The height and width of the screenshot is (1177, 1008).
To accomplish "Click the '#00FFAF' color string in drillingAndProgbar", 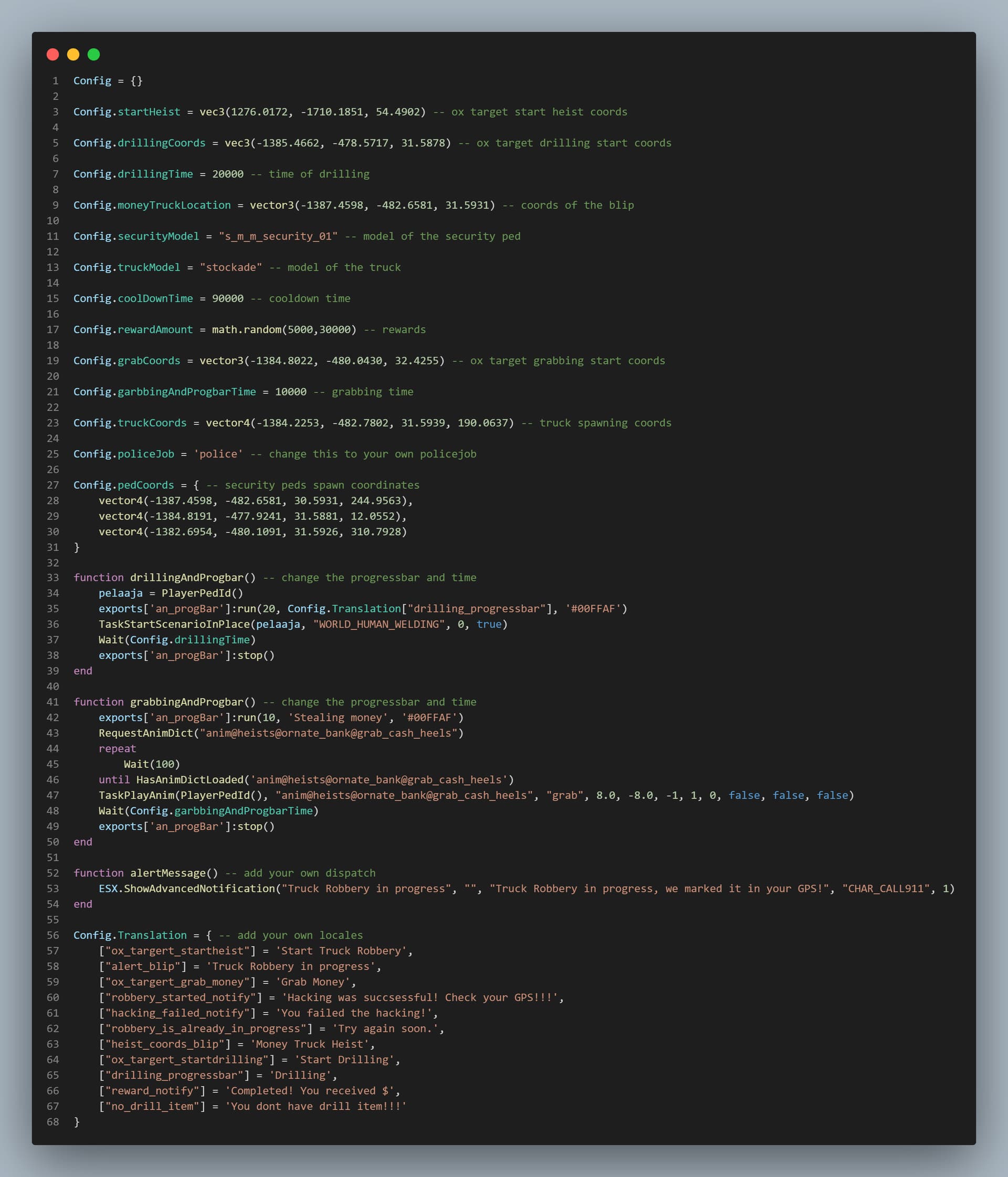I will [593, 609].
